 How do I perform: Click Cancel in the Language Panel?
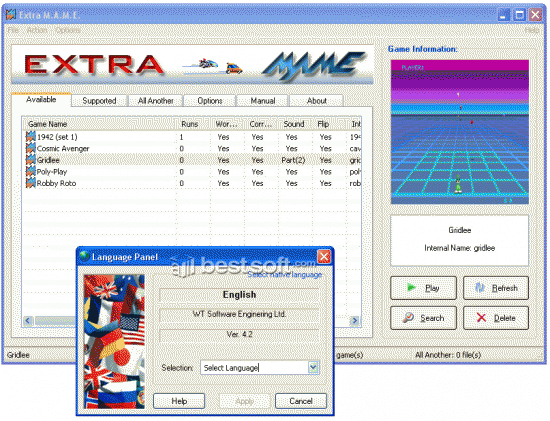pyautogui.click(x=301, y=401)
